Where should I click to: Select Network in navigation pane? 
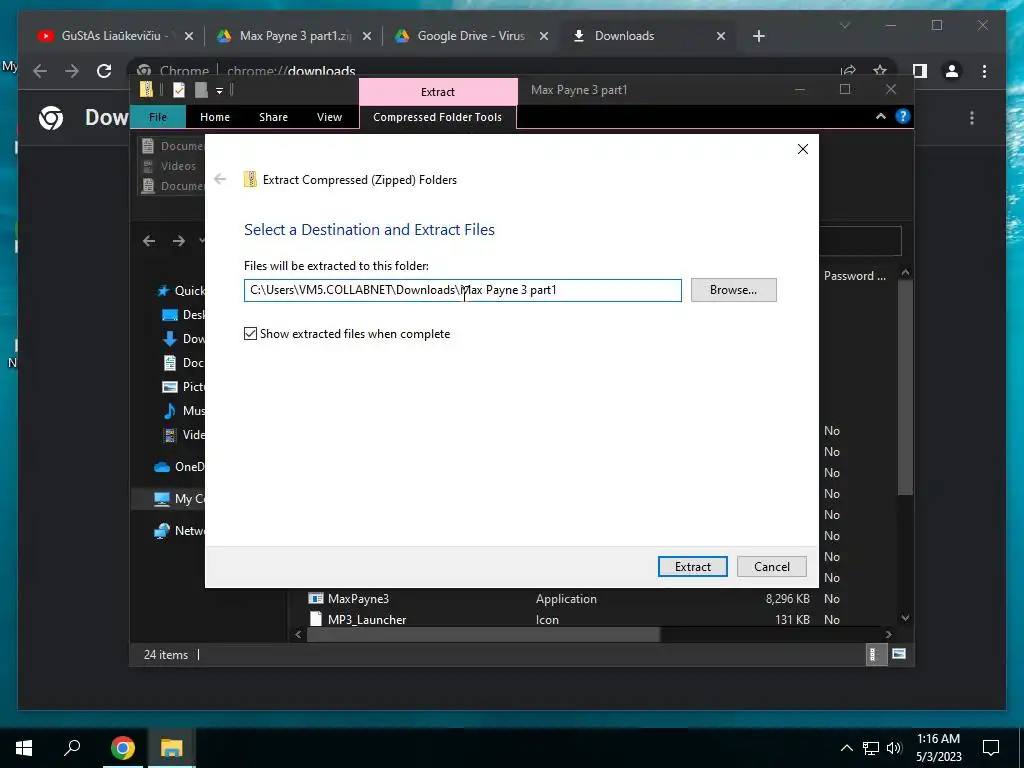pos(179,530)
